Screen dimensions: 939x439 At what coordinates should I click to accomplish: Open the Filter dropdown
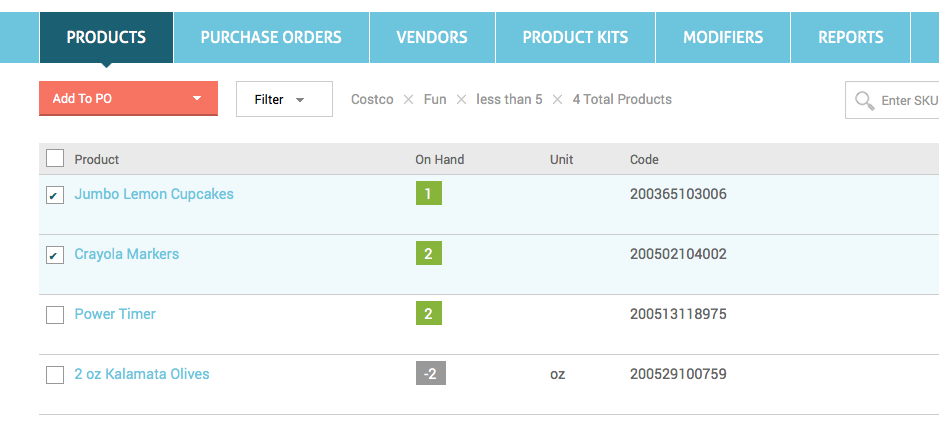point(284,99)
